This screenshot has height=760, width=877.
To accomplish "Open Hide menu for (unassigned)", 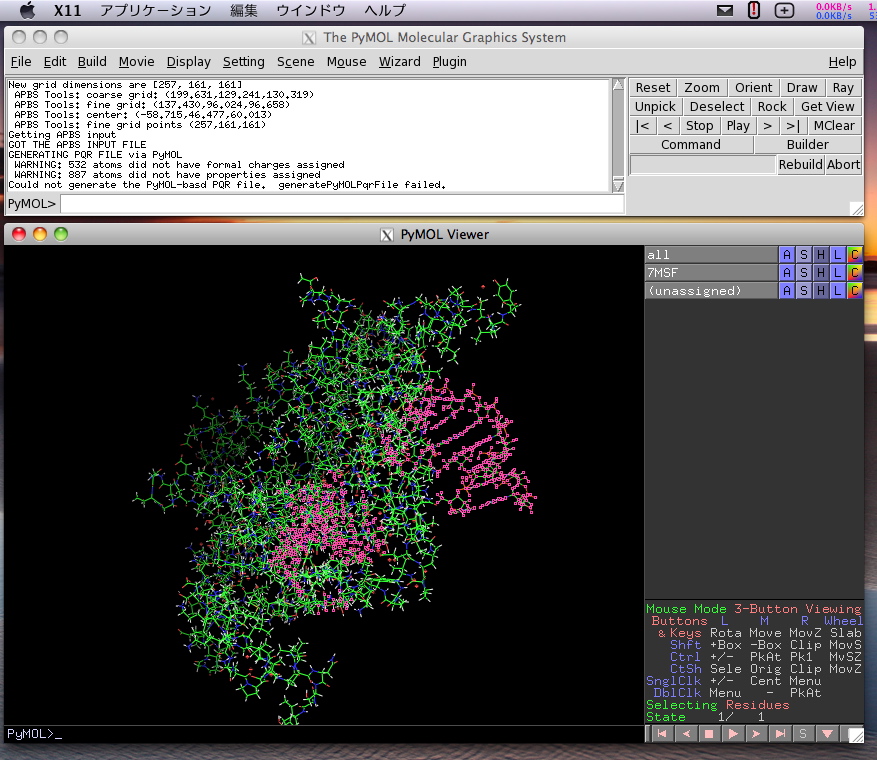I will click(x=821, y=291).
